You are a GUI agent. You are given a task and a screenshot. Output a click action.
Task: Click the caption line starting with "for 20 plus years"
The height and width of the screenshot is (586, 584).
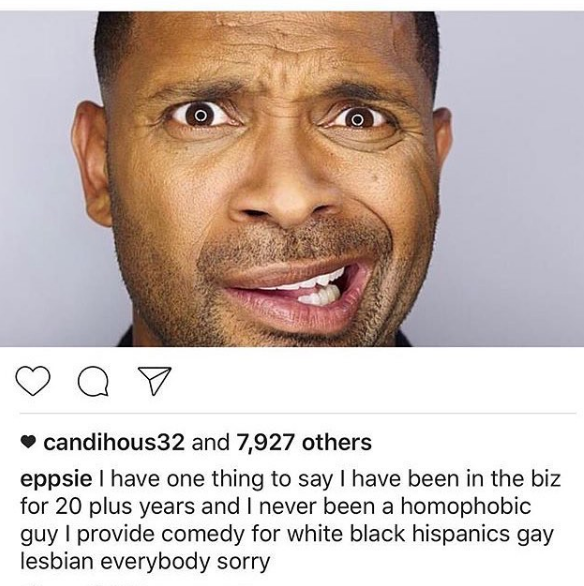click(276, 508)
